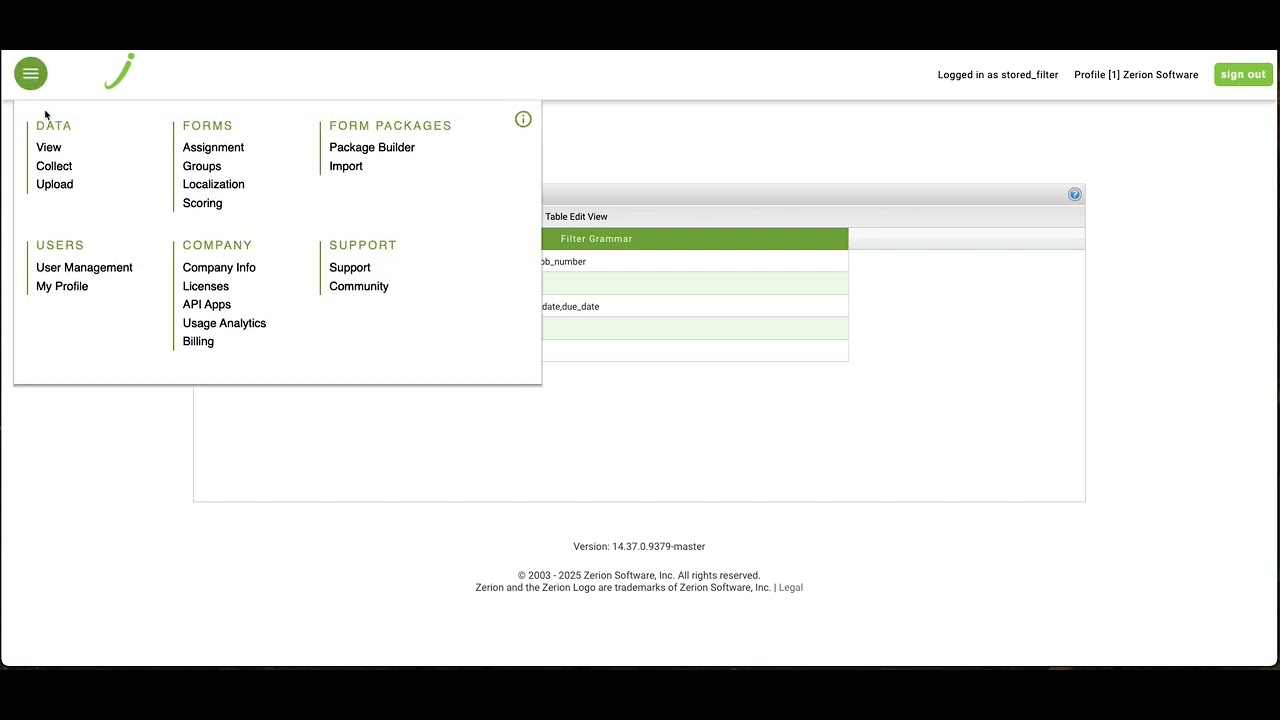This screenshot has width=1280, height=720.
Task: Click the job_number filter cell
Action: [695, 261]
